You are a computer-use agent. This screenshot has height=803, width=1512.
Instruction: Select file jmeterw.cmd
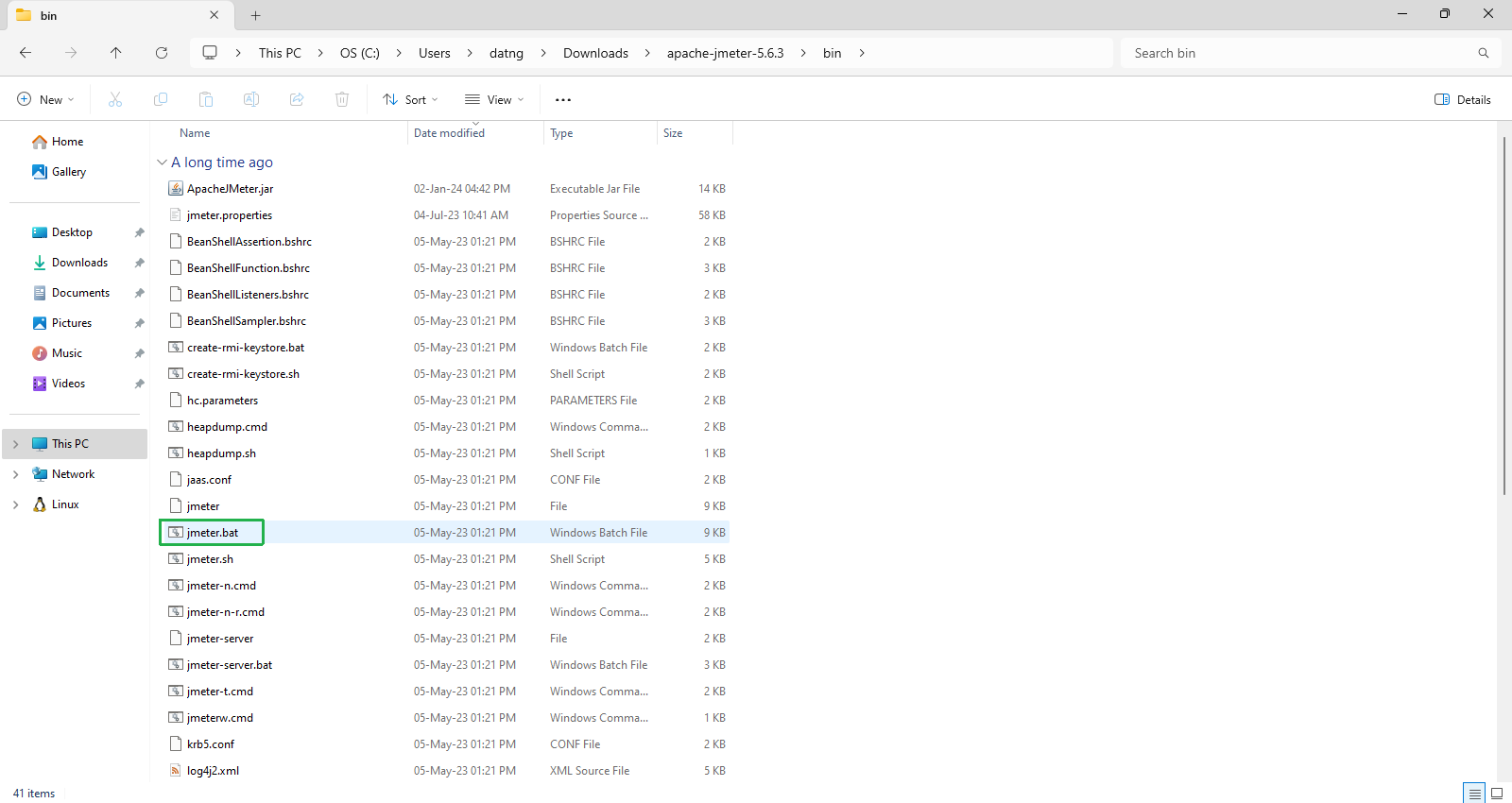220,718
